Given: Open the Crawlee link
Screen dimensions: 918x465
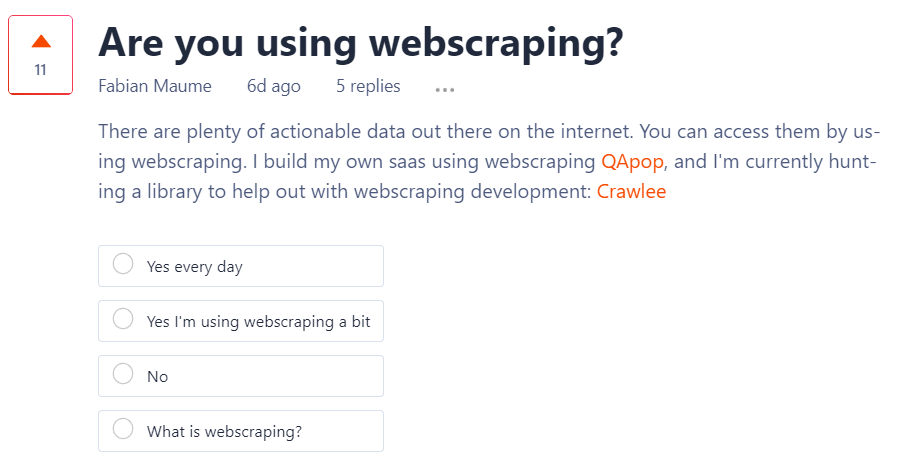Looking at the screenshot, I should tap(631, 192).
